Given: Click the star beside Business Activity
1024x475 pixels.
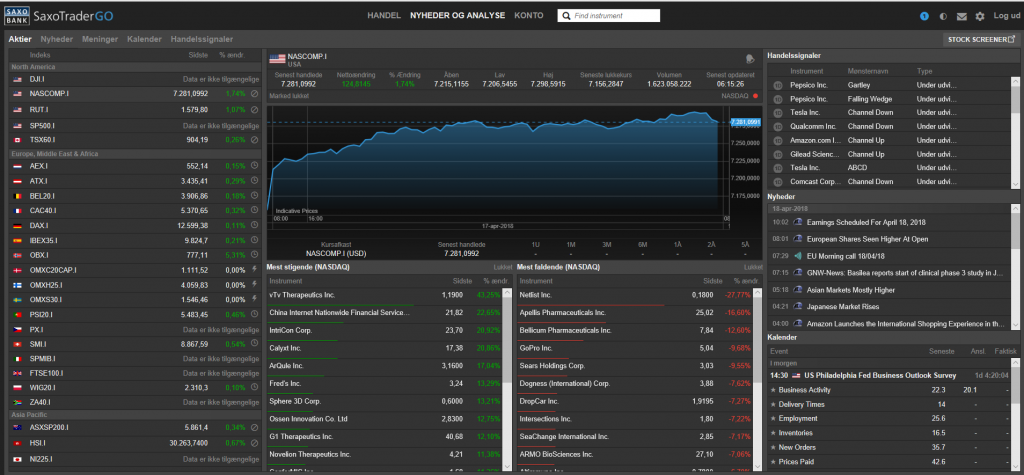Looking at the screenshot, I should (773, 390).
